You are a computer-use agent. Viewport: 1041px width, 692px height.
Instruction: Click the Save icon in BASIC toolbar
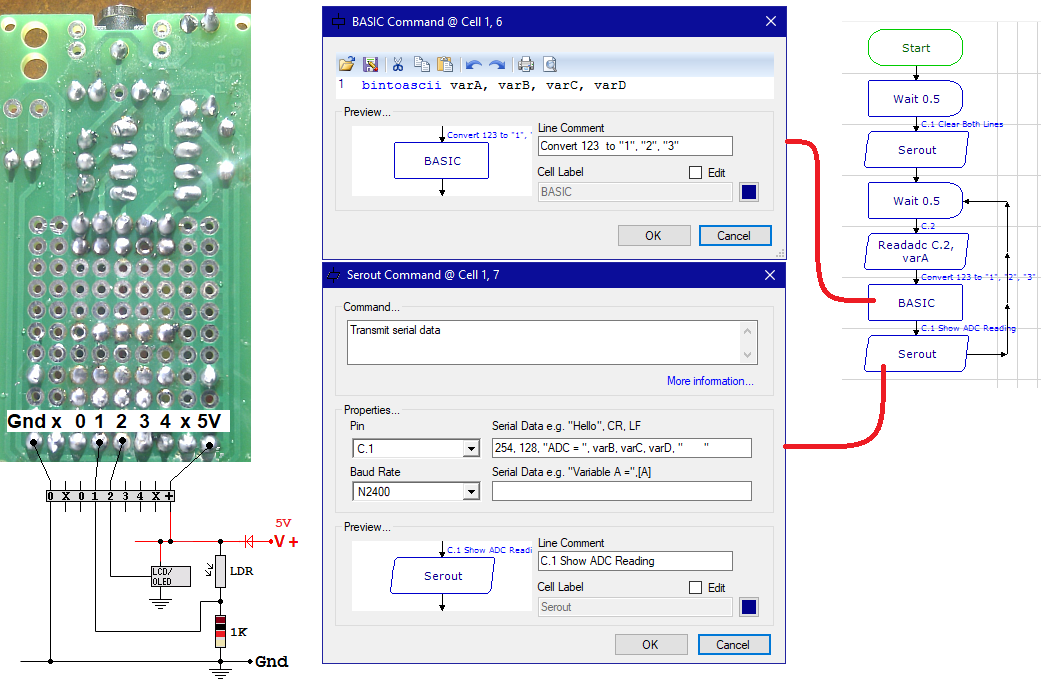click(x=370, y=64)
